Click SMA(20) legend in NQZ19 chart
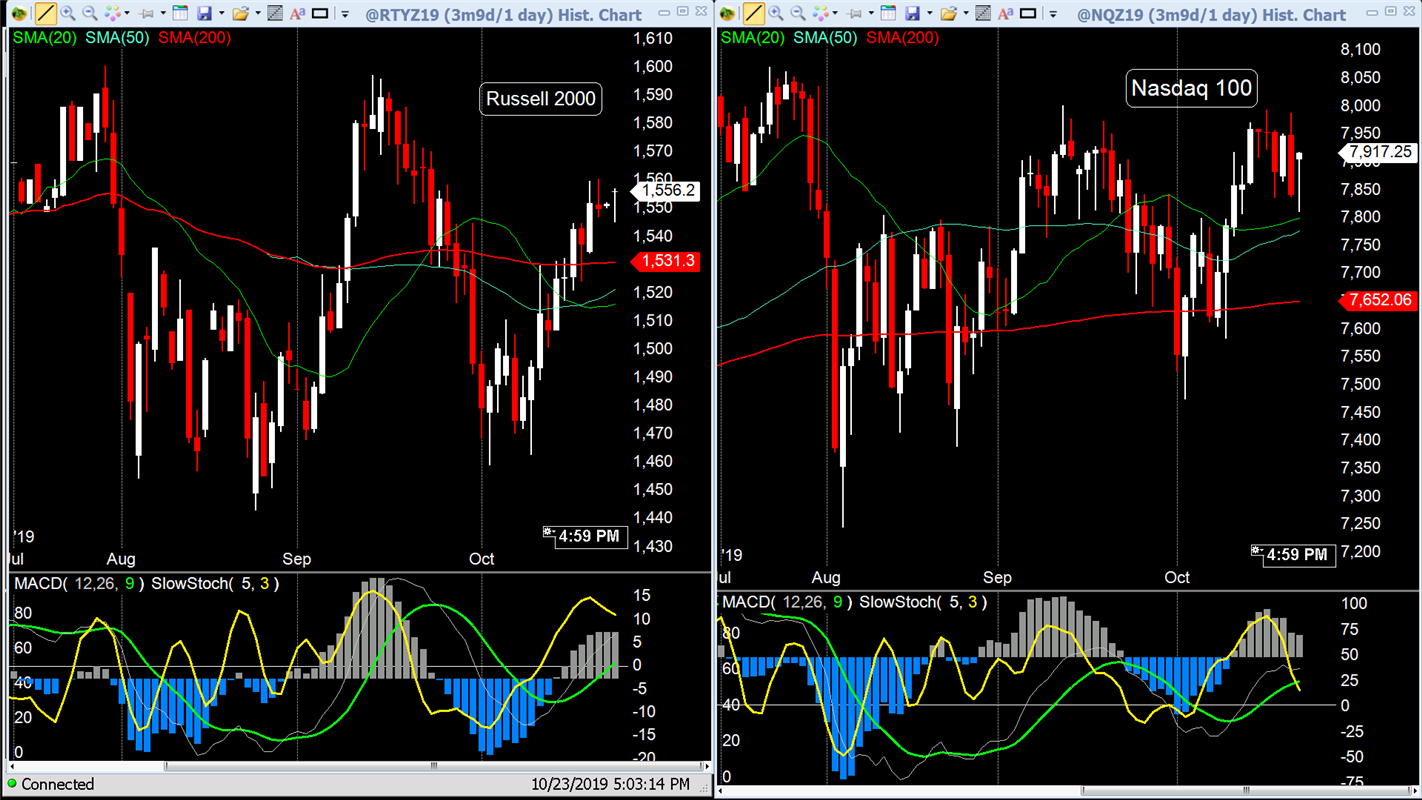This screenshot has width=1422, height=800. (753, 37)
